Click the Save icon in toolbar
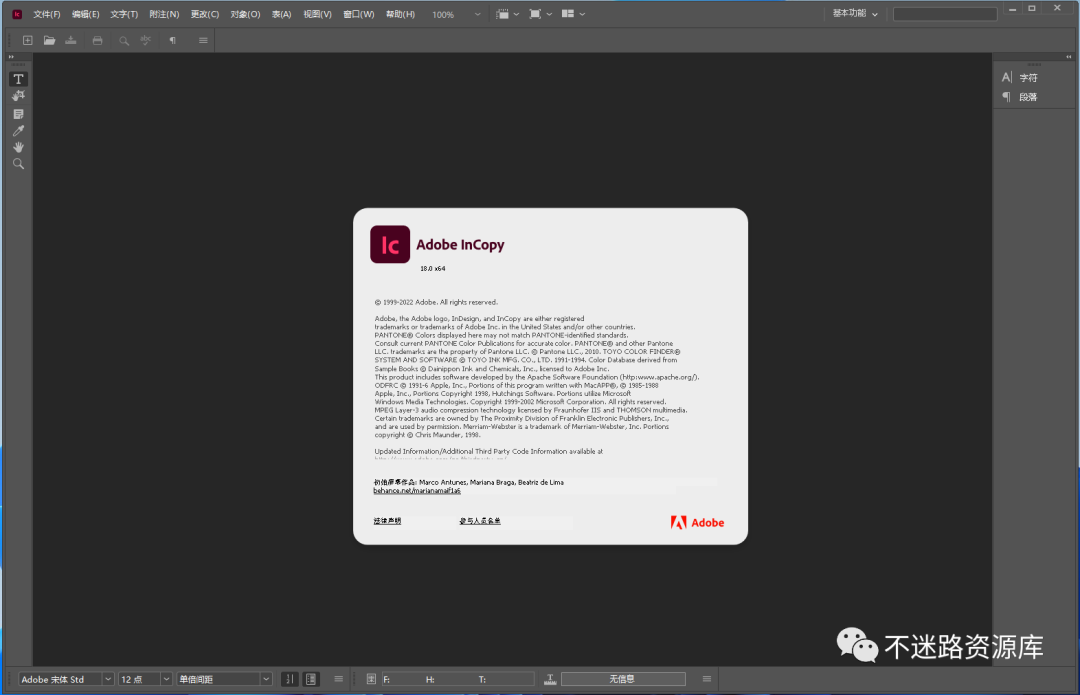Screen dimensions: 1080x695 (x=71, y=41)
